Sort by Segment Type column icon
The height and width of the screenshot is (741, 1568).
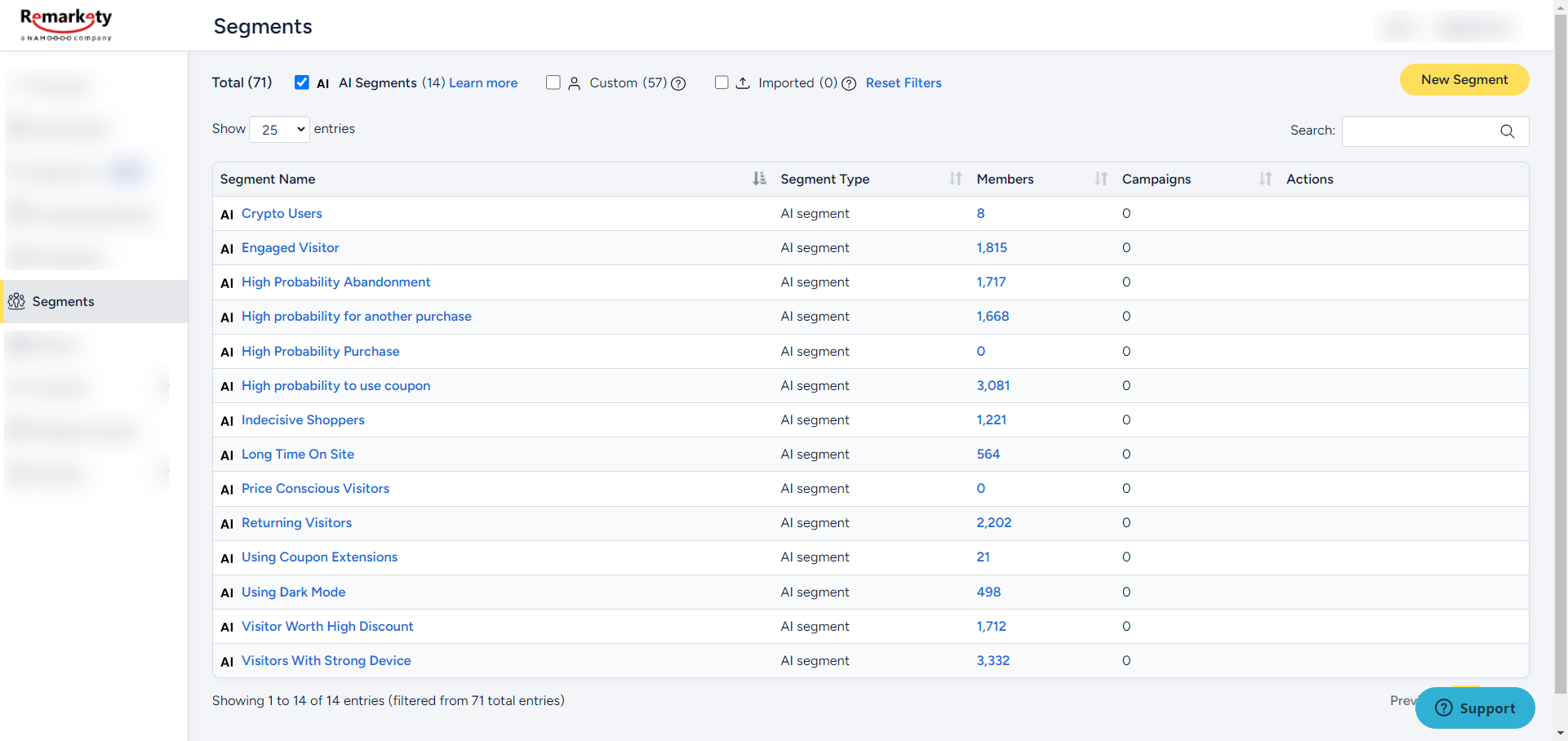pyautogui.click(x=956, y=179)
